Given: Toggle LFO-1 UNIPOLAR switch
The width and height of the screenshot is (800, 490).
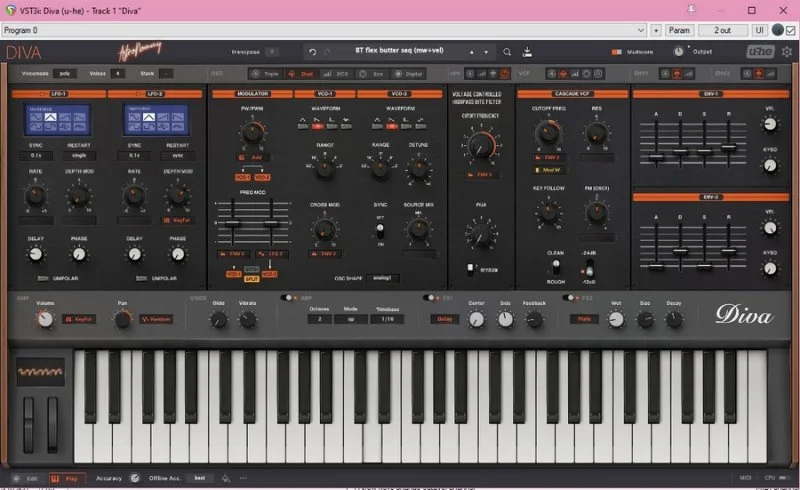Looking at the screenshot, I should click(43, 278).
